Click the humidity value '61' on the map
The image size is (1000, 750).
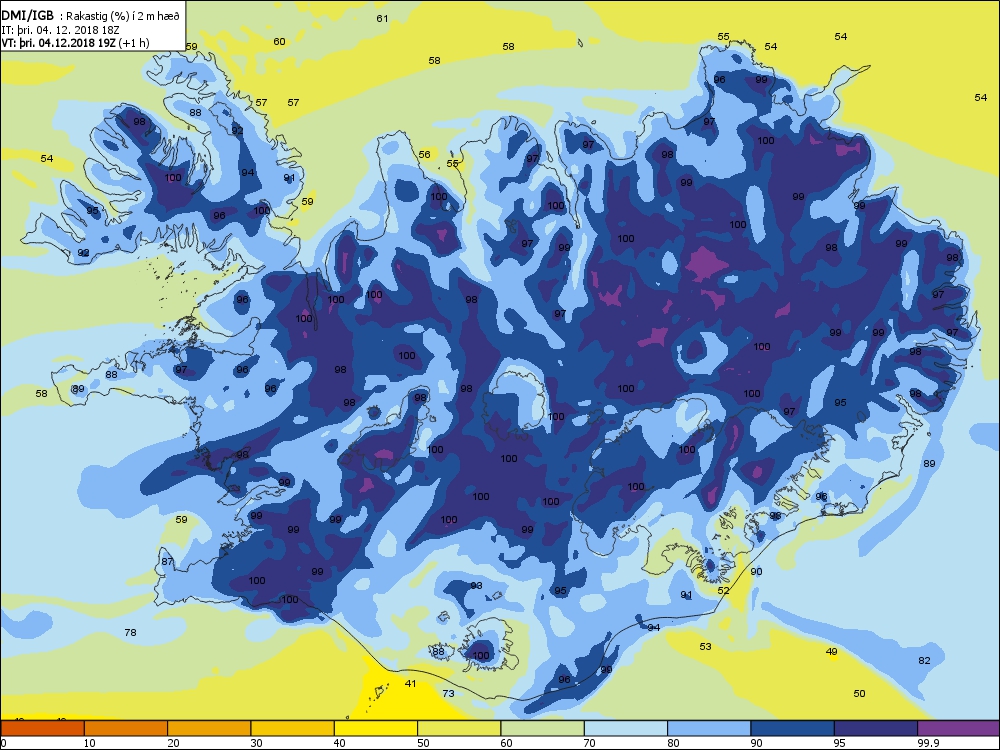(382, 18)
